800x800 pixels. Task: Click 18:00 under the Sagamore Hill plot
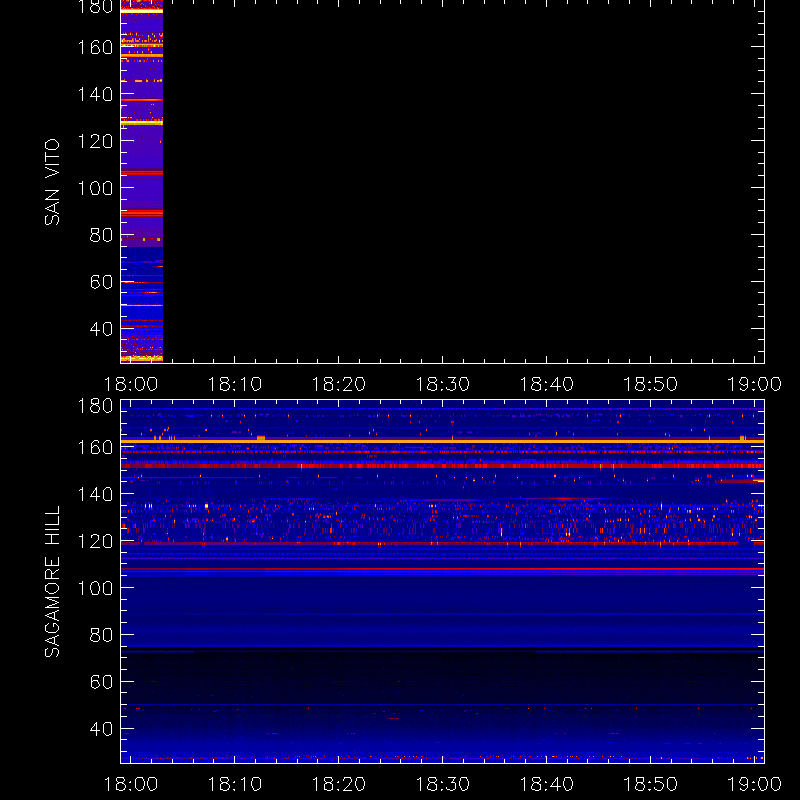click(131, 784)
